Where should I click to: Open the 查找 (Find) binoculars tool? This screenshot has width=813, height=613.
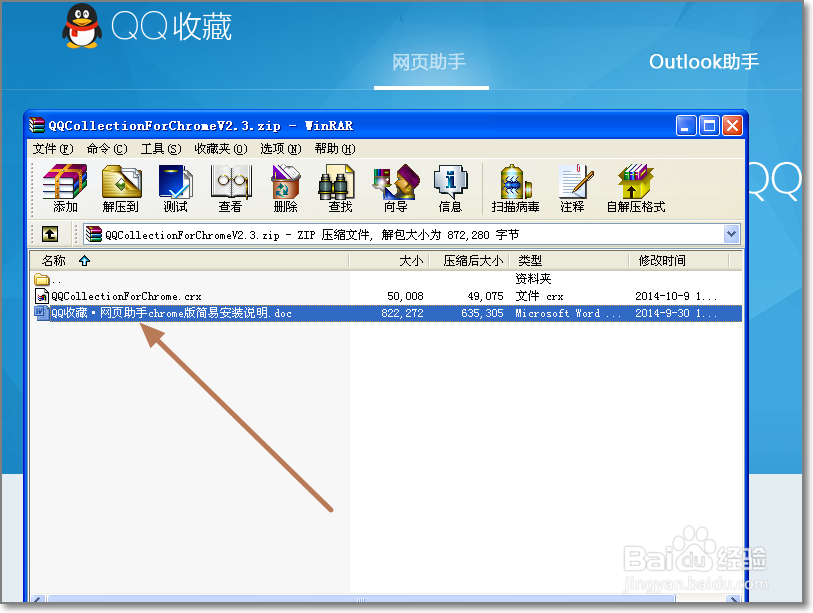(341, 188)
